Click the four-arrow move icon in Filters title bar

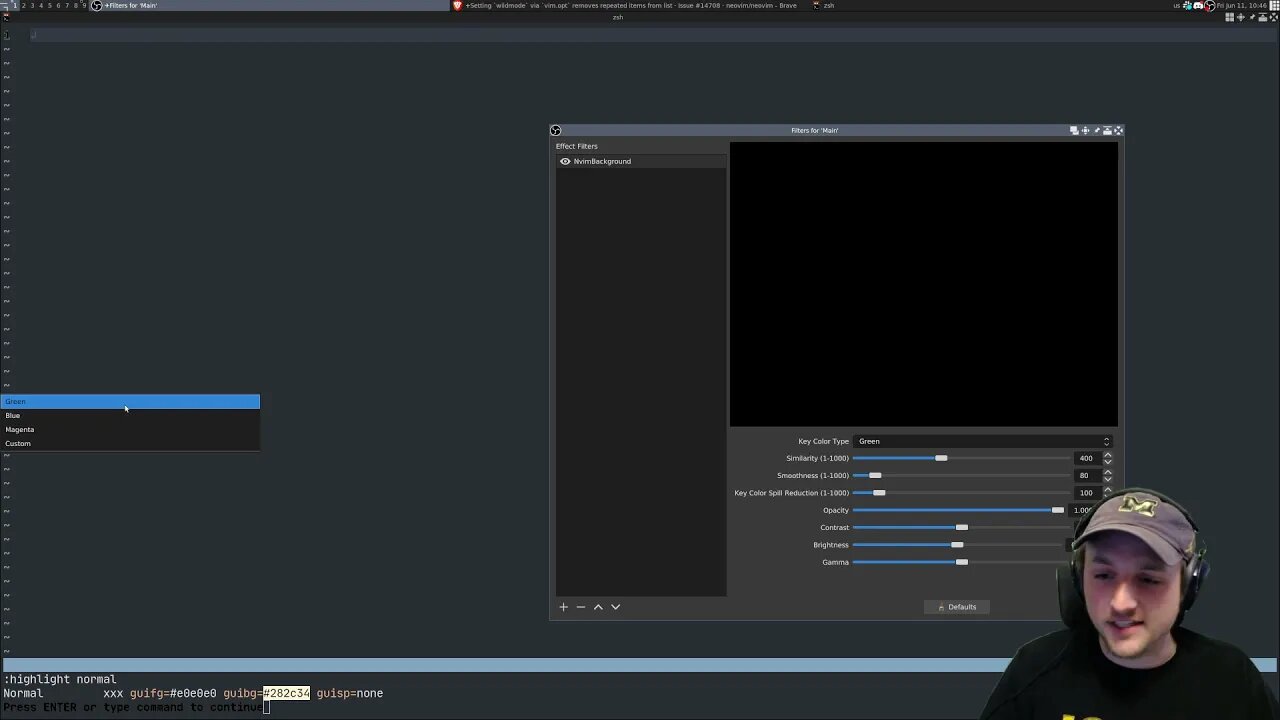(1085, 130)
